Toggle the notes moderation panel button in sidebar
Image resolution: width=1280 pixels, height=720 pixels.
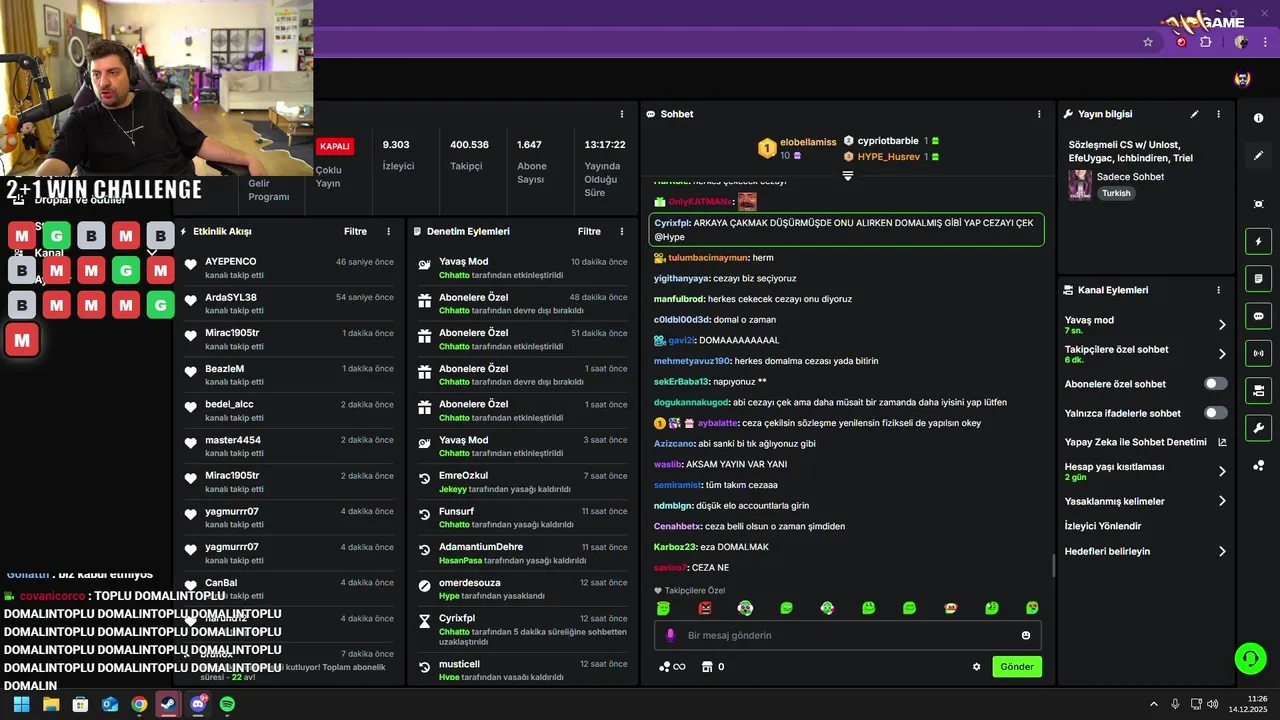[1258, 278]
